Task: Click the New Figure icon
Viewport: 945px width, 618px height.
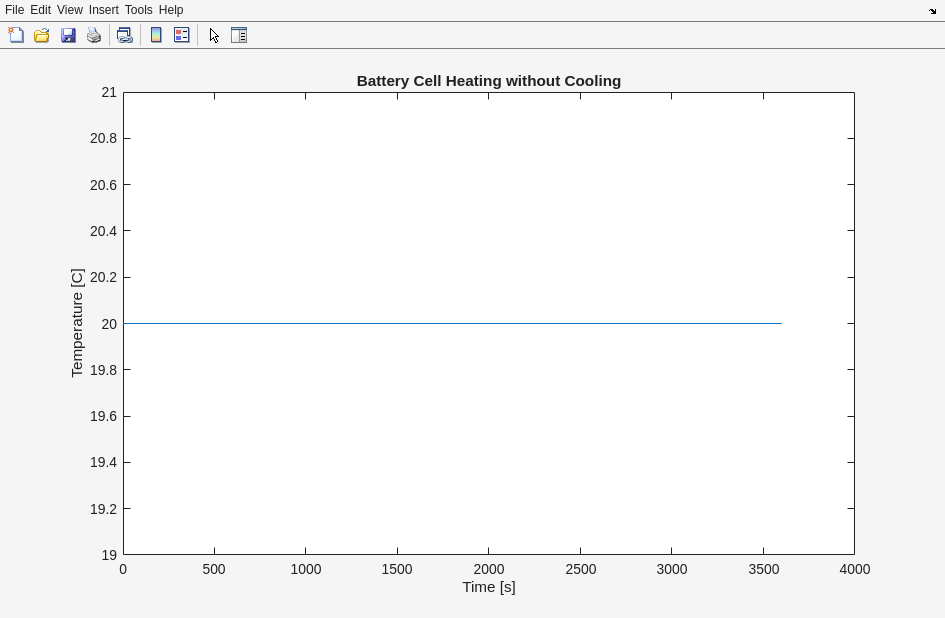Action: (16, 35)
